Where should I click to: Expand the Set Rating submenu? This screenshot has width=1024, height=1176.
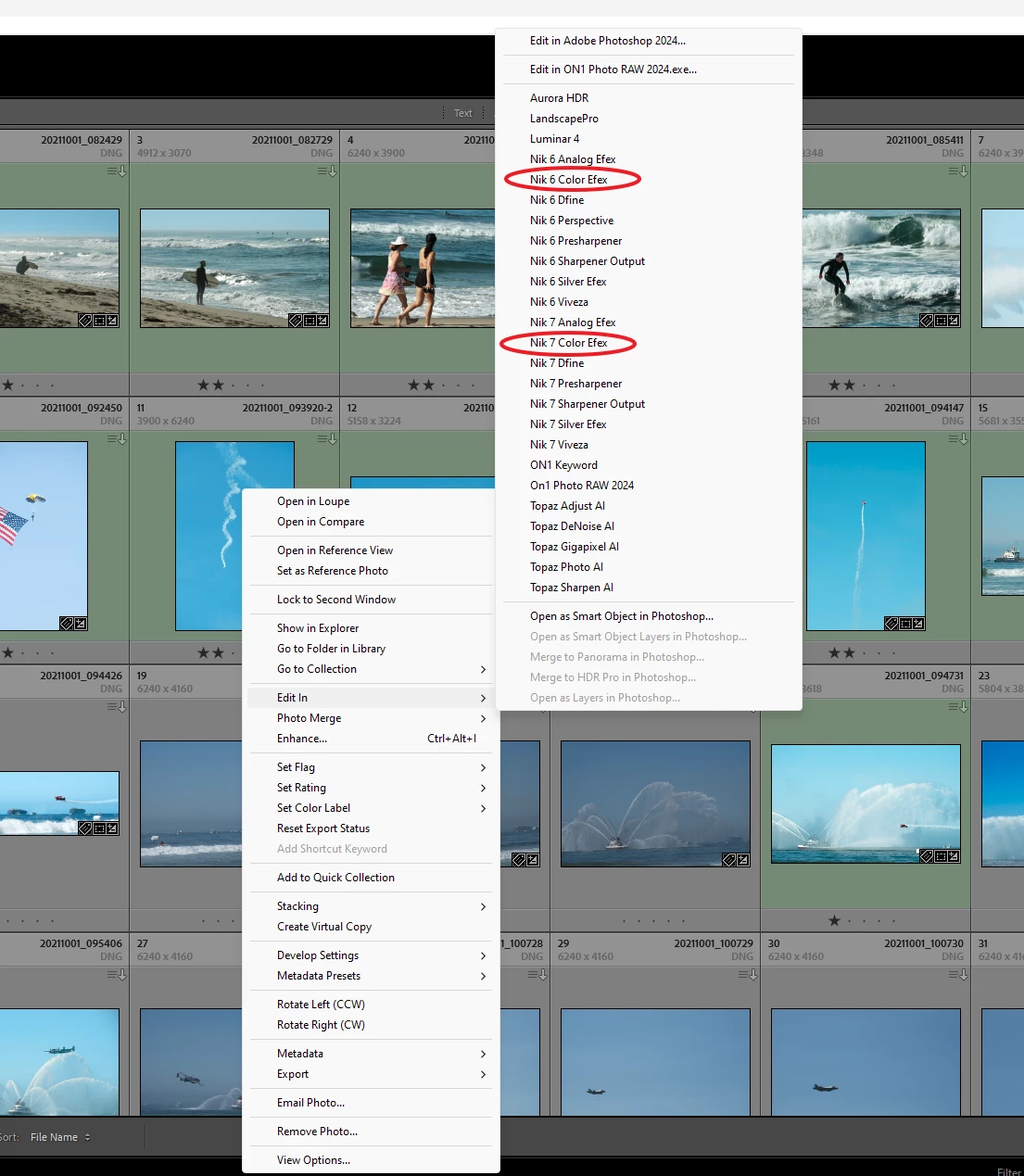(x=371, y=788)
